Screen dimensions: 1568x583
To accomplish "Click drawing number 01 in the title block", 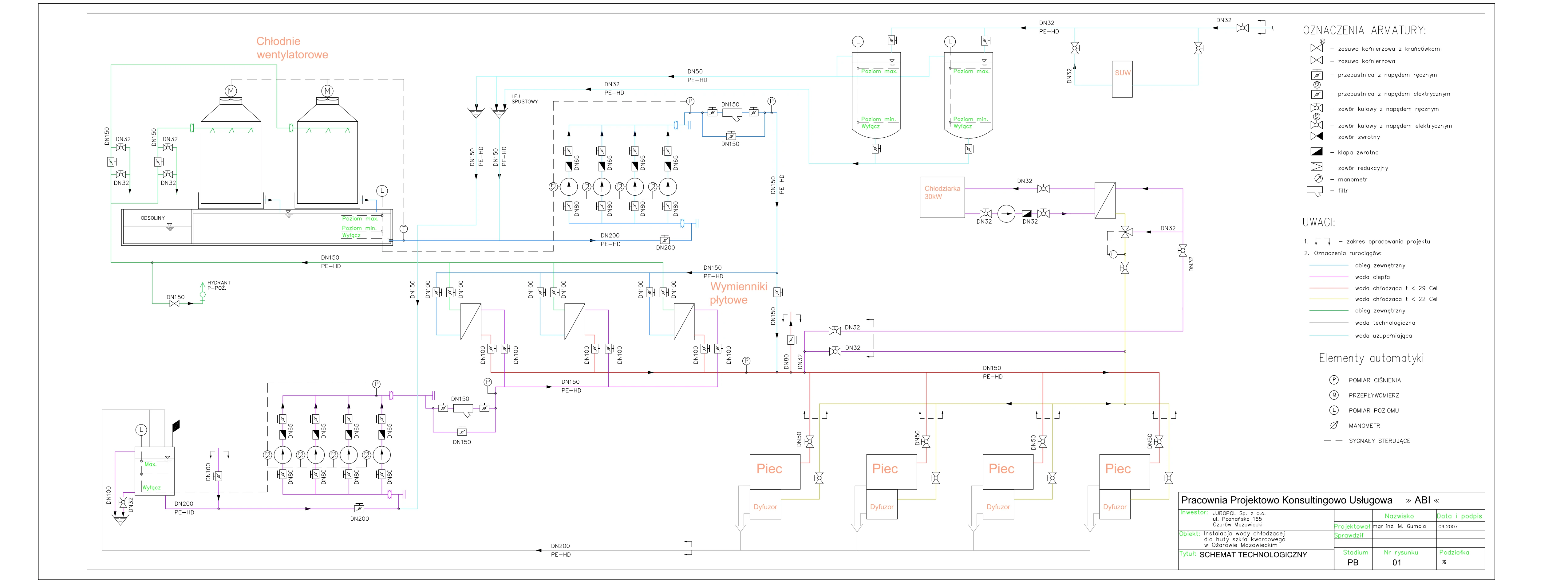I will [1396, 562].
